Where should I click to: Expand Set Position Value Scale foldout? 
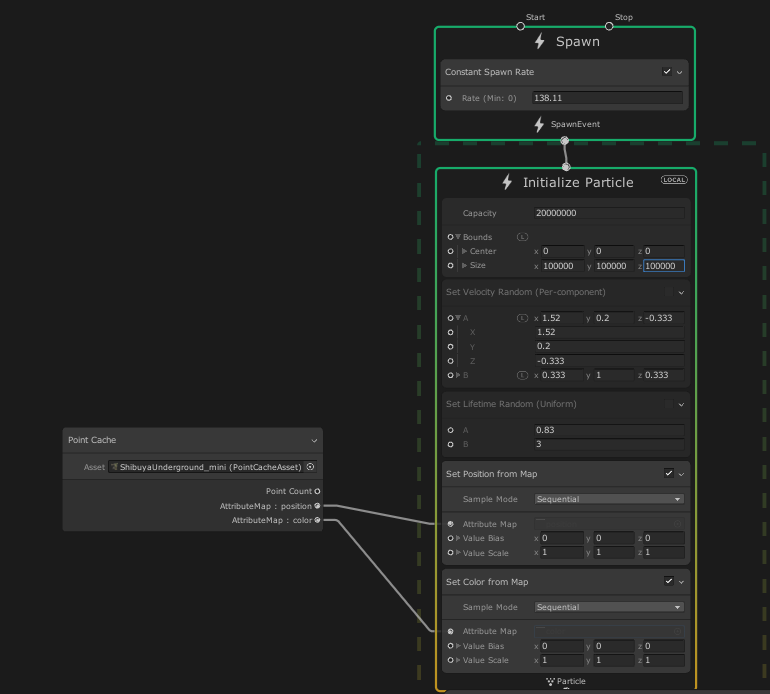[458, 553]
